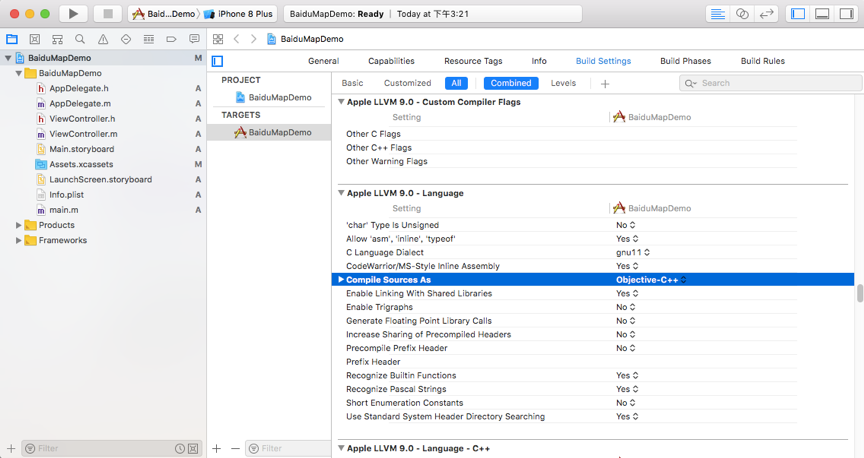
Task: Expand the Frameworks folder
Action: click(19, 240)
